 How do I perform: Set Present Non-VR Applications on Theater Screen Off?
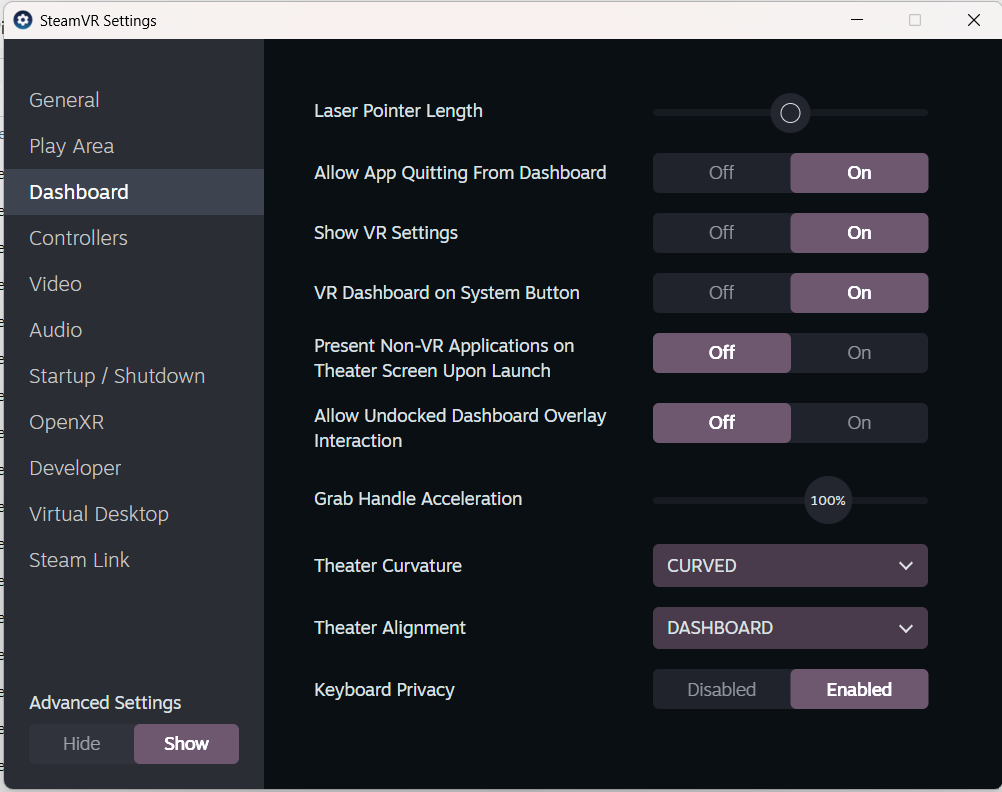click(x=721, y=353)
